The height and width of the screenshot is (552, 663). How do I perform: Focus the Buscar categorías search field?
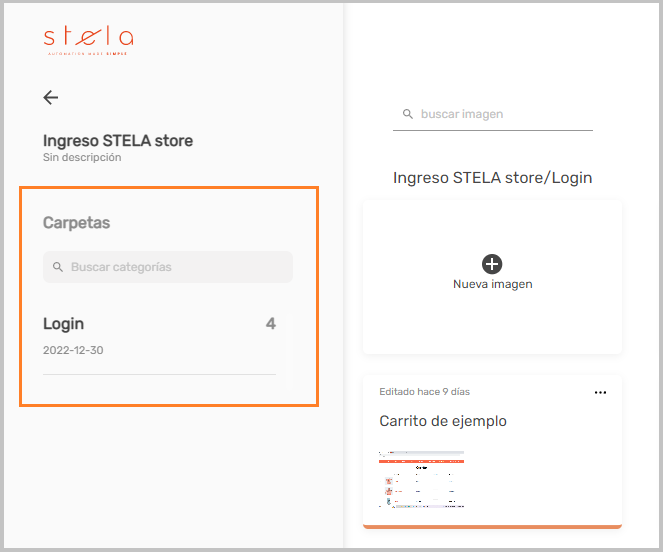168,267
